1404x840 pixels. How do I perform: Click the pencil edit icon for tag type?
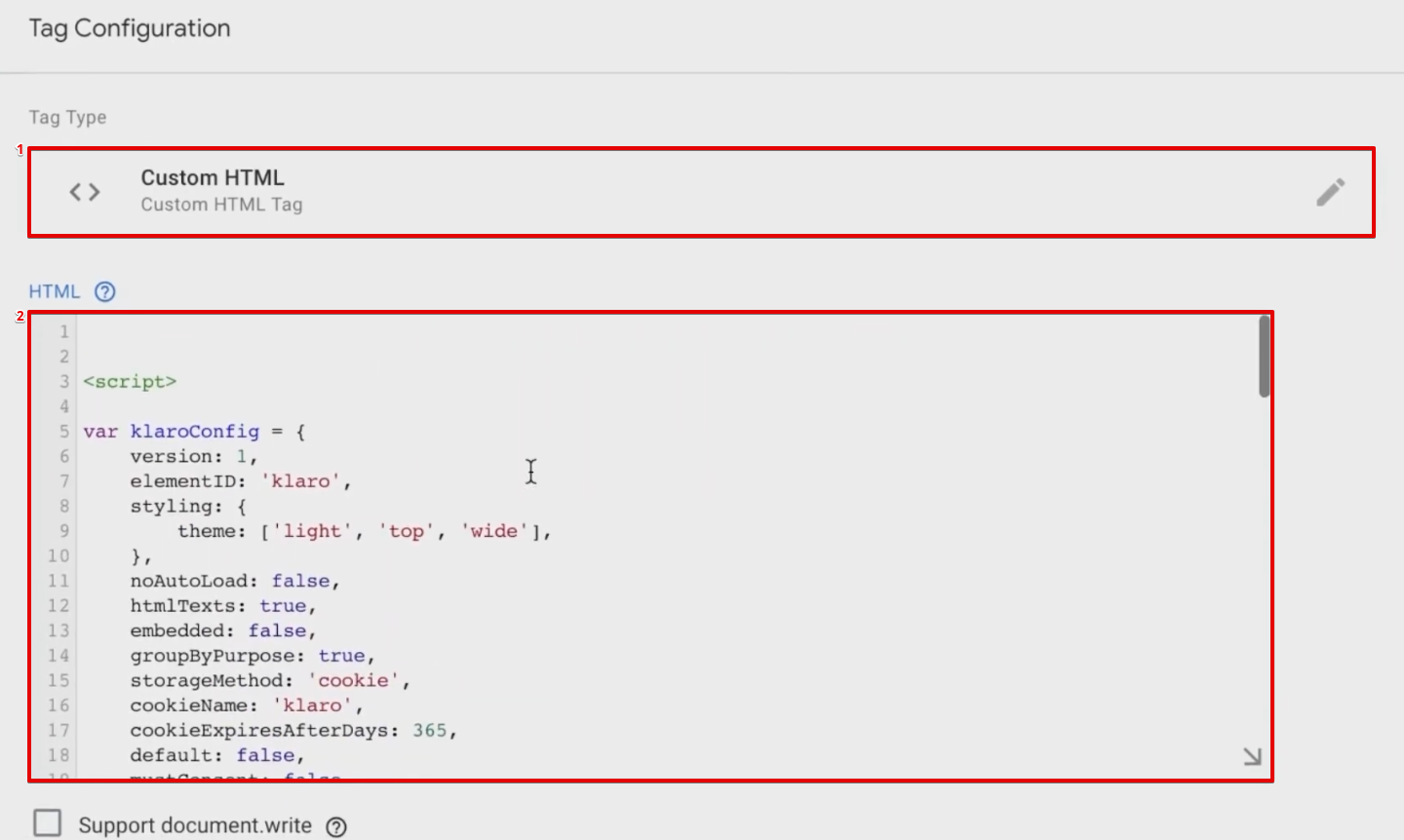click(x=1330, y=192)
